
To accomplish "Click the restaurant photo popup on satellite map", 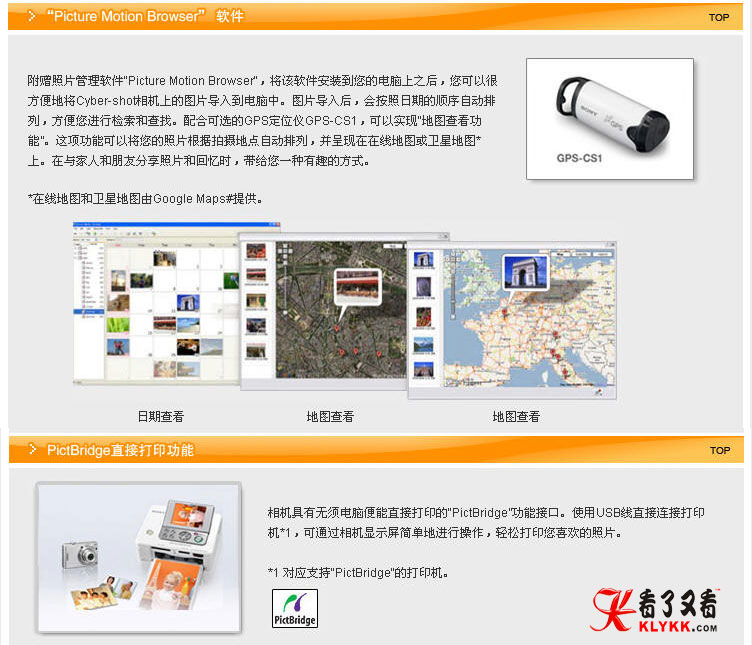I will point(357,287).
